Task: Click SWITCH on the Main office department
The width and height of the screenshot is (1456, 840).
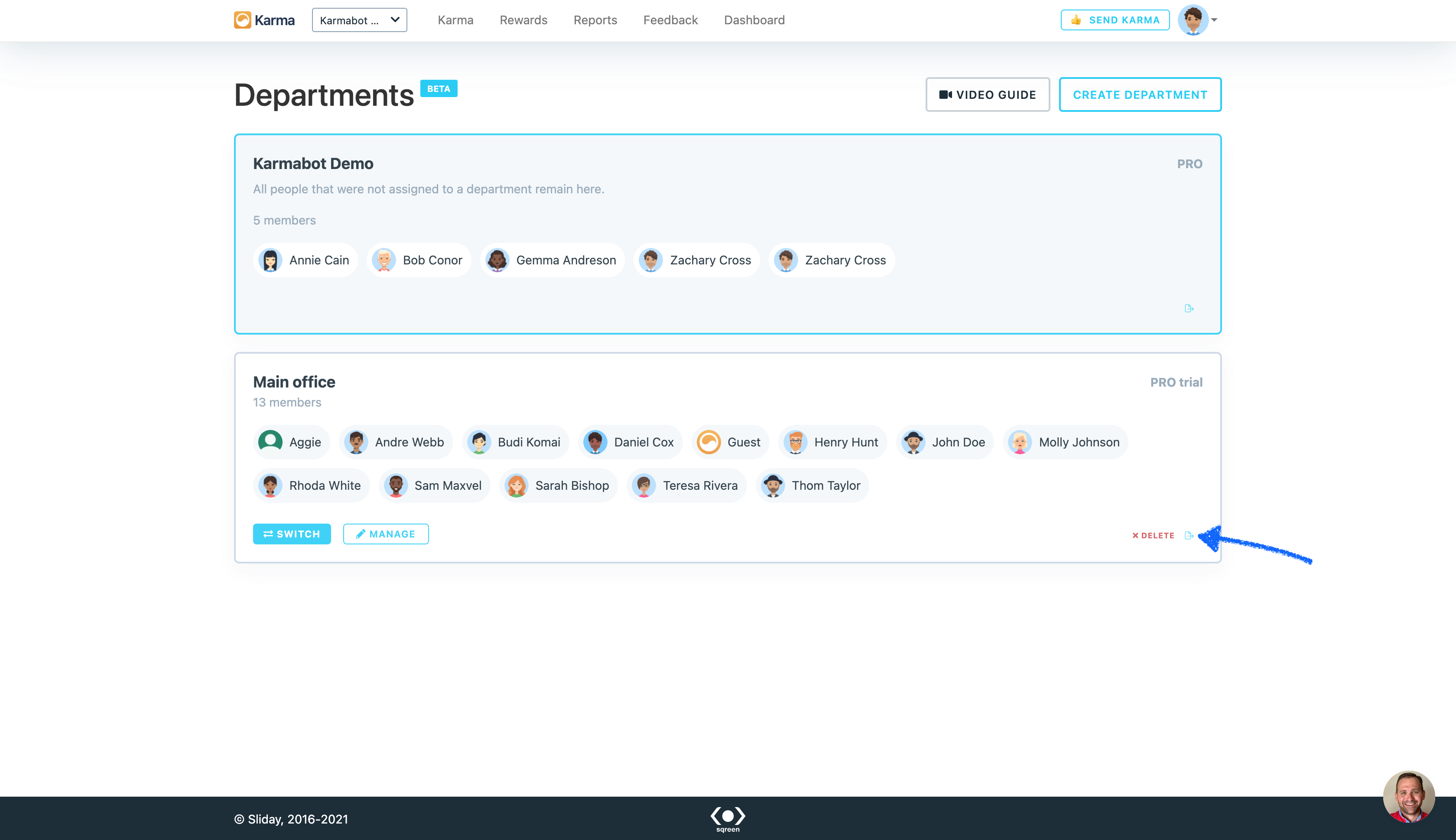Action: [x=292, y=534]
